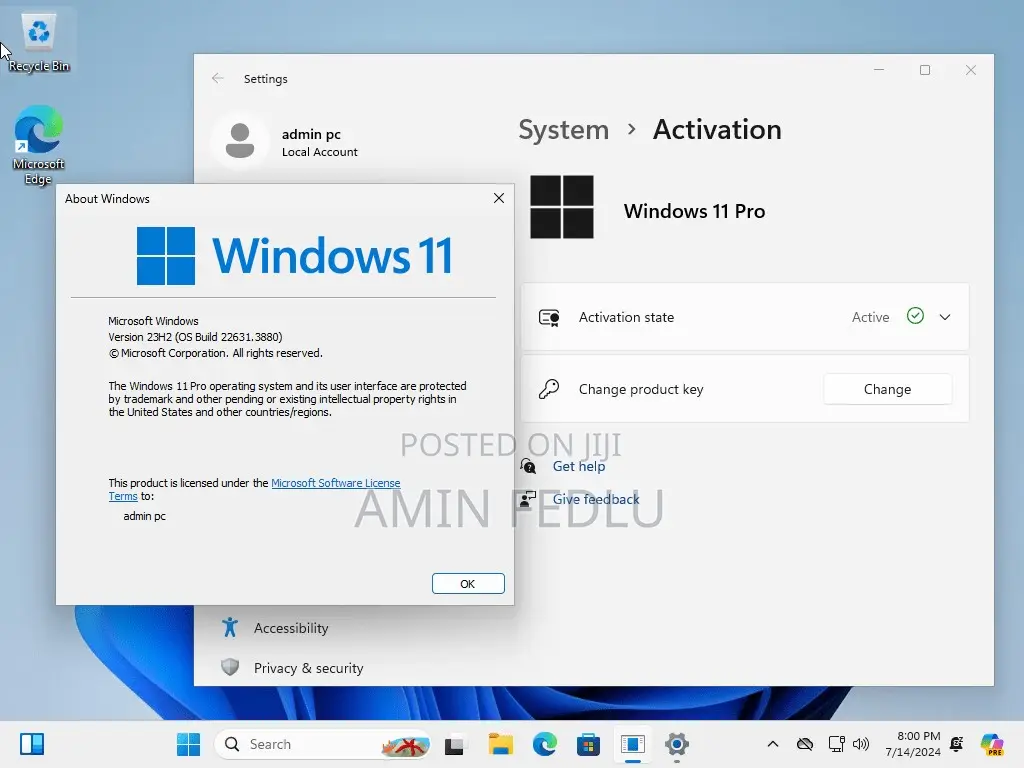The image size is (1024, 768).
Task: Open the Microsoft Software License Terms link
Action: click(x=336, y=483)
